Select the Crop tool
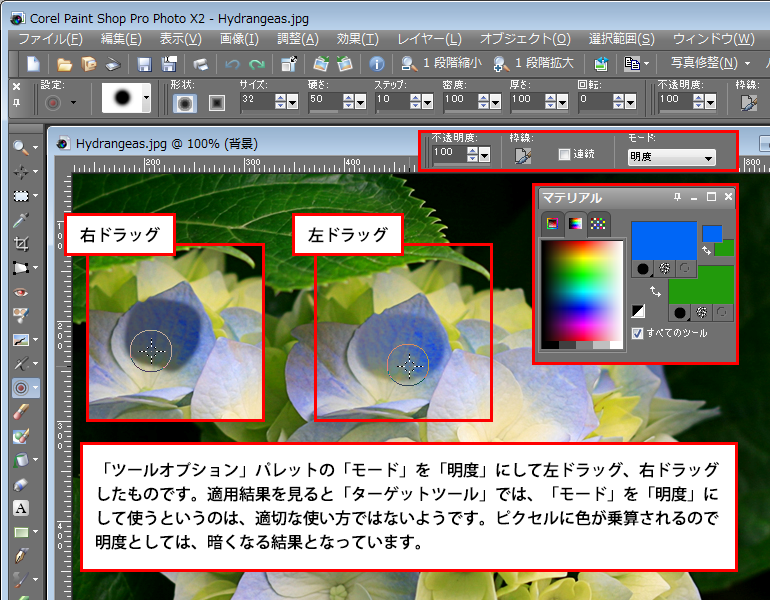The width and height of the screenshot is (770, 600). pyautogui.click(x=21, y=244)
